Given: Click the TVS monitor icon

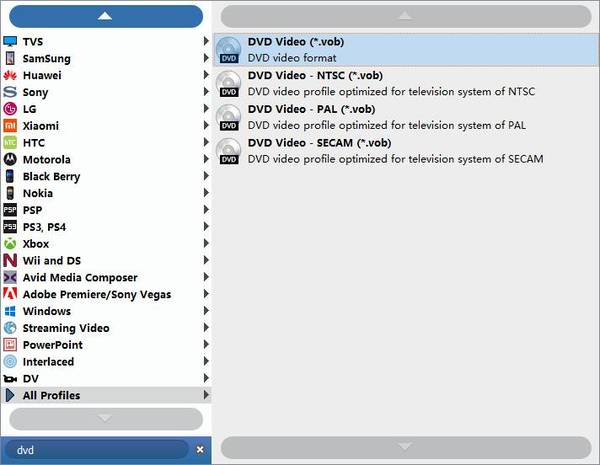Looking at the screenshot, I should coord(10,41).
